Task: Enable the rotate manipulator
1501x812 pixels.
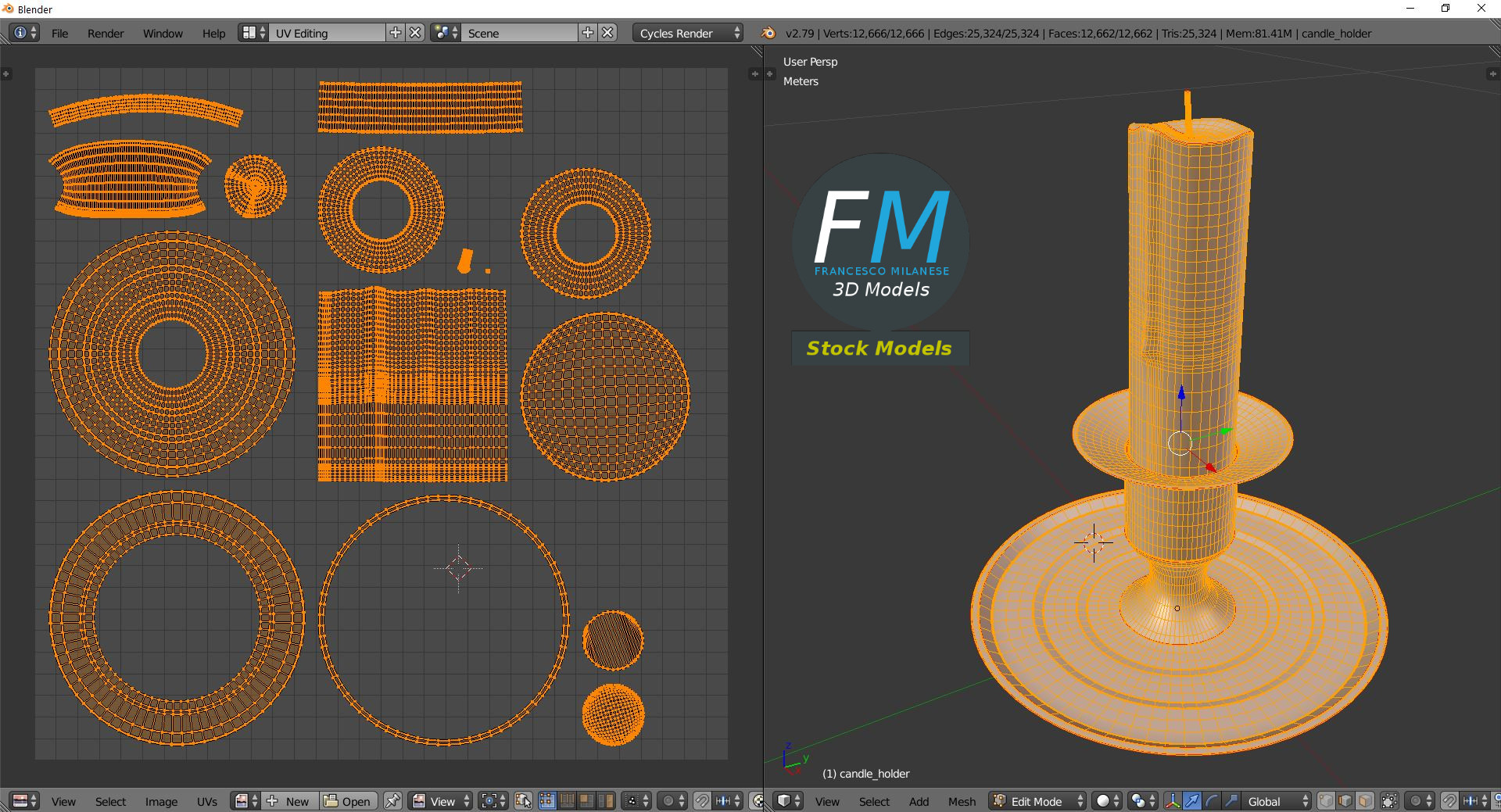Action: point(1212,801)
